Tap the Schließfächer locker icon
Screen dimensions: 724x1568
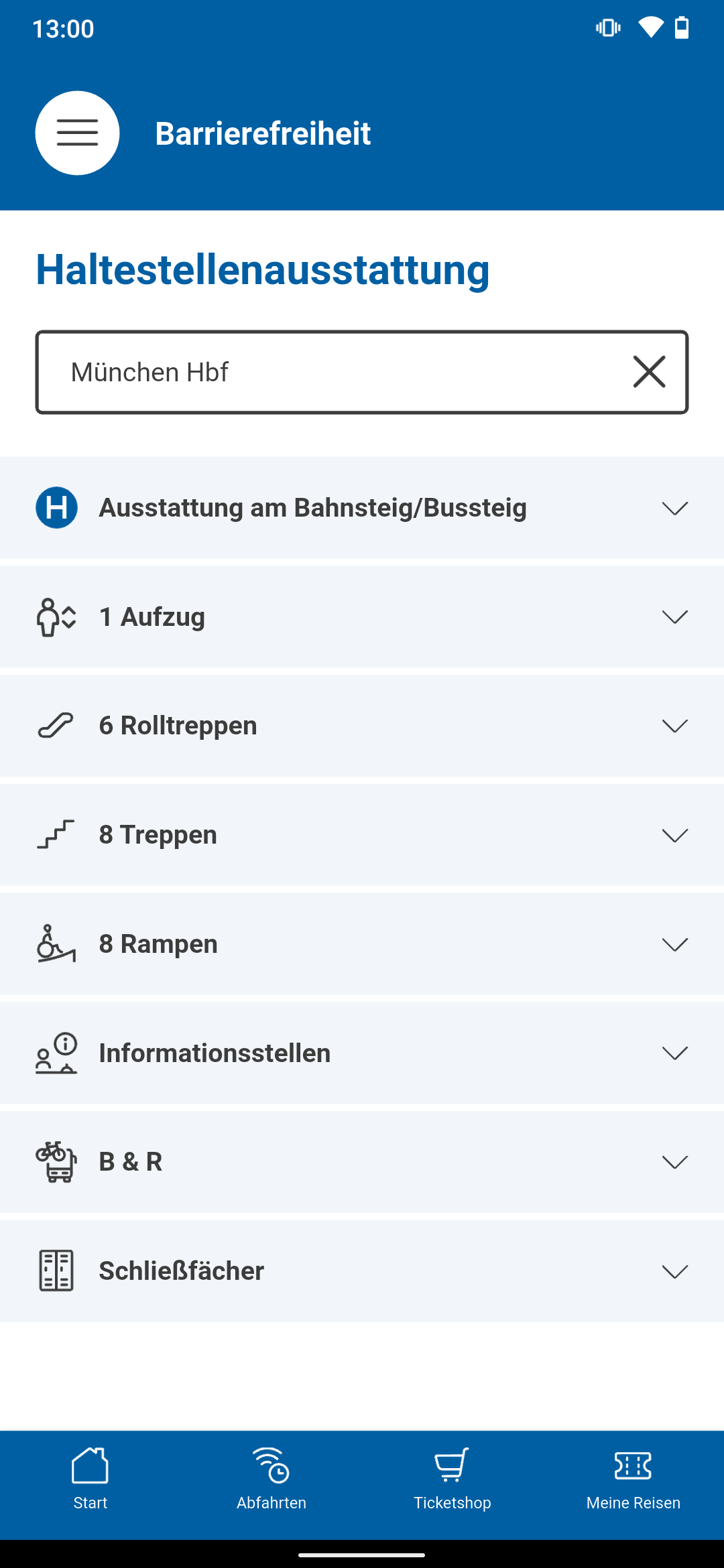coord(56,1270)
